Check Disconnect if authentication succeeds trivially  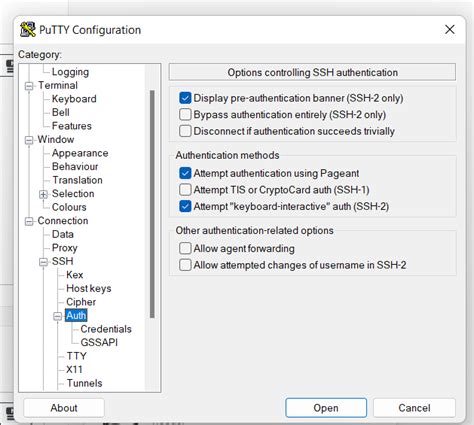coord(185,131)
